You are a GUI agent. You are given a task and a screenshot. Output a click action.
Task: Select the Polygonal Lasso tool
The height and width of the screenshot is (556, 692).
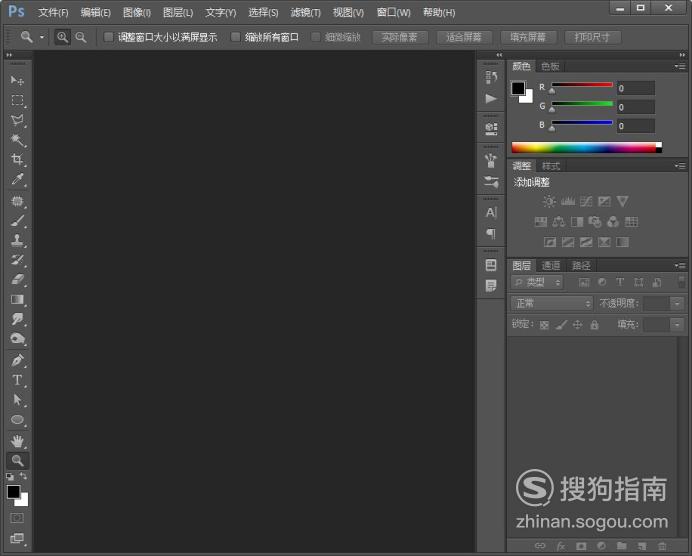[x=17, y=120]
